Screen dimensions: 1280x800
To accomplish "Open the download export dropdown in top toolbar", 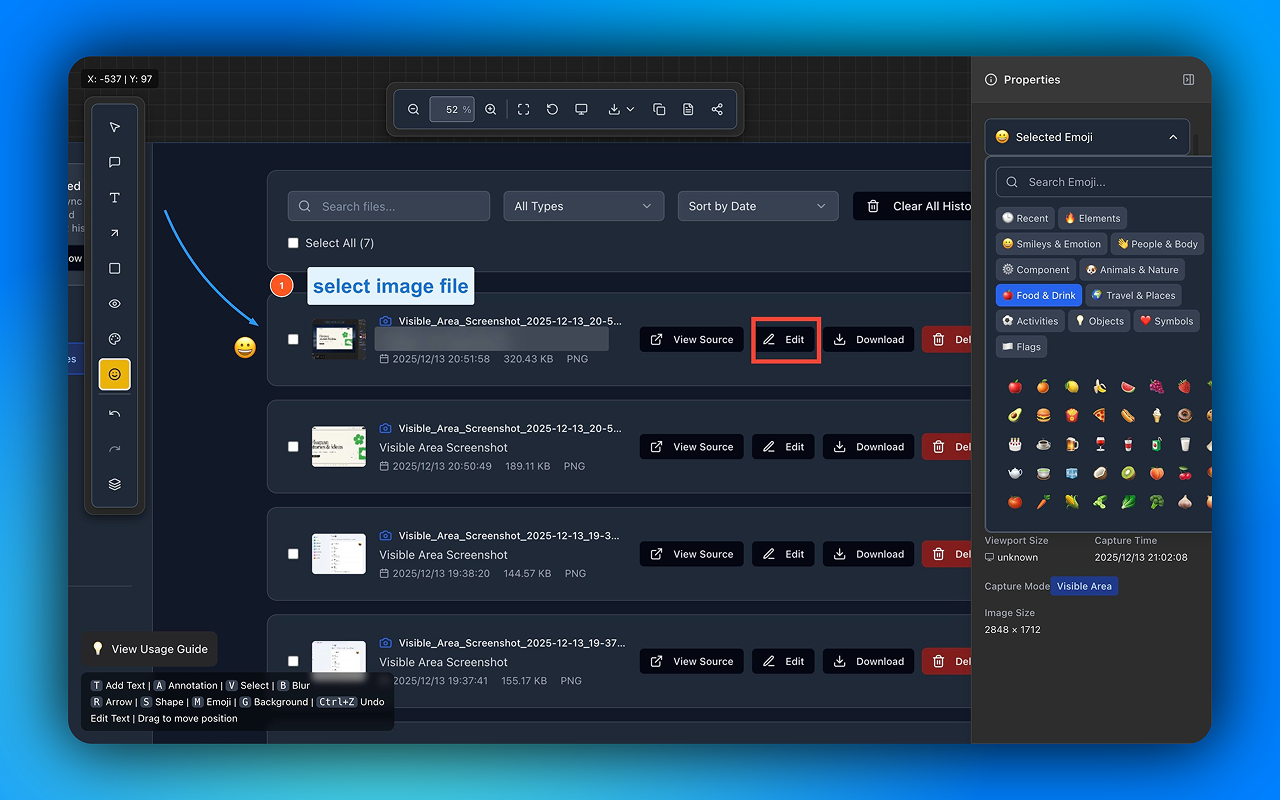I will [621, 109].
